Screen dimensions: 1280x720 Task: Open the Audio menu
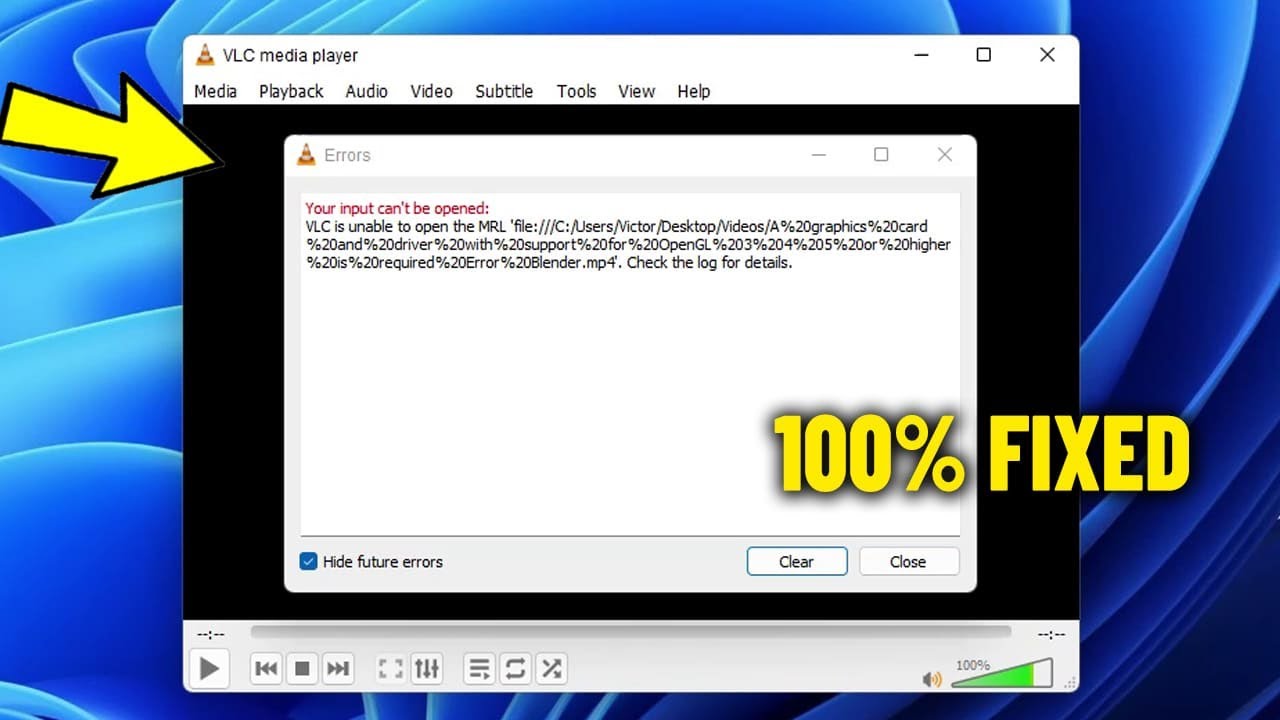[366, 91]
